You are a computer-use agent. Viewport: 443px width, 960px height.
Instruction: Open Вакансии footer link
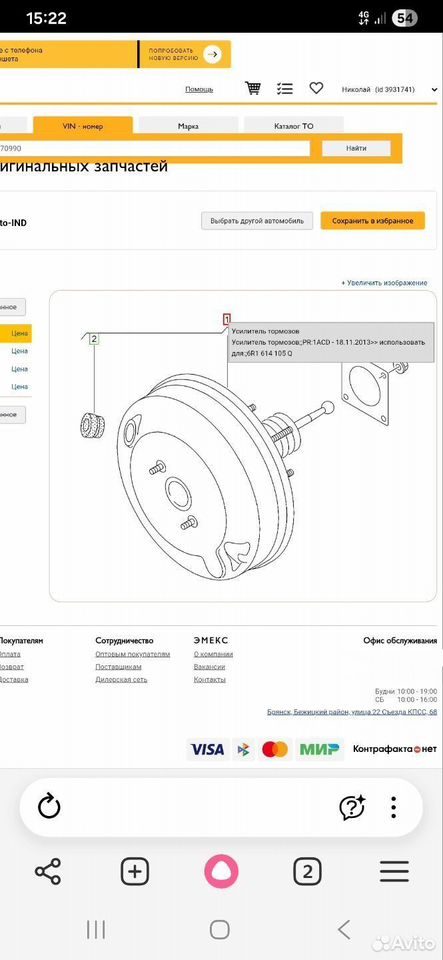point(209,667)
